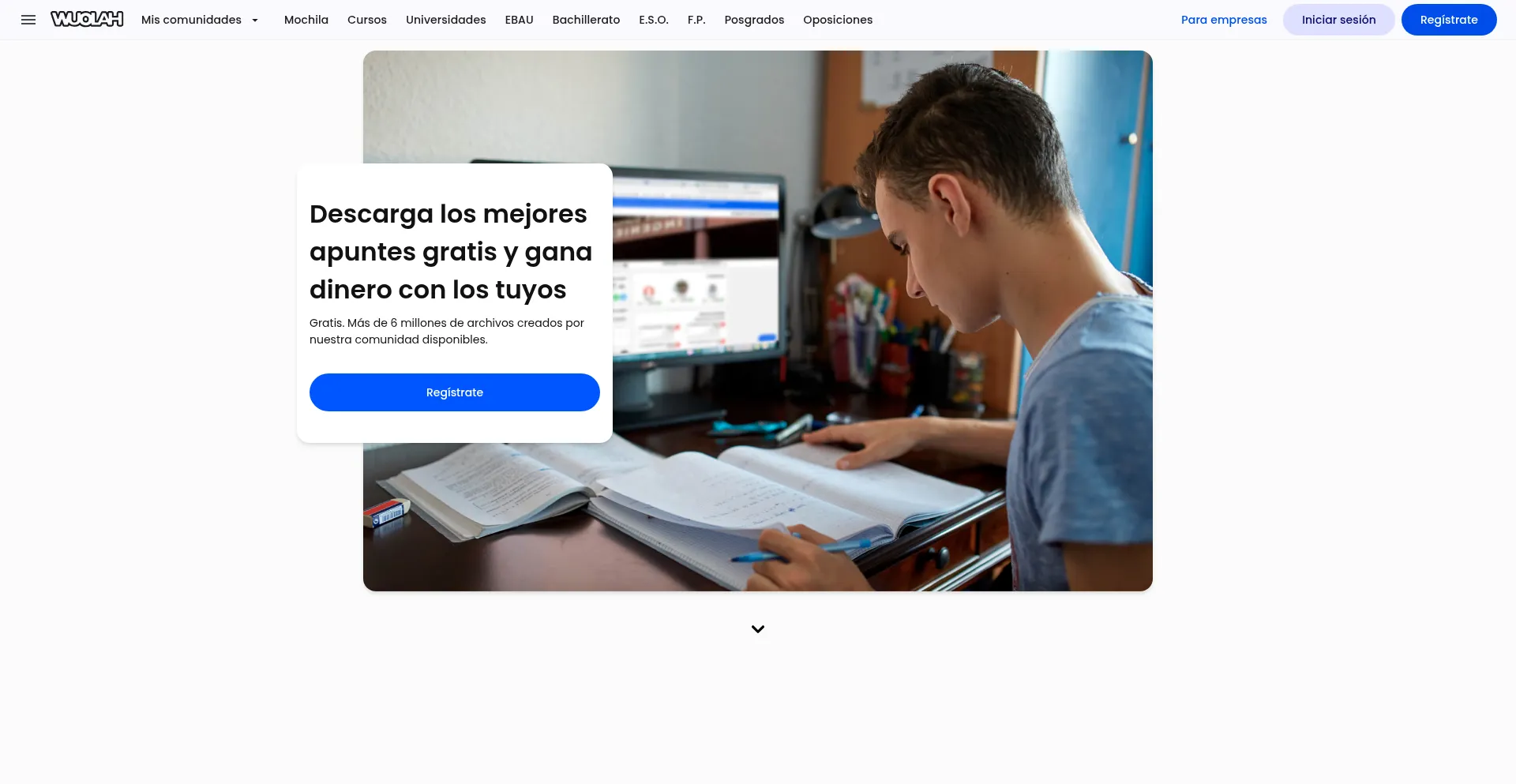Open the EBAU section
Image resolution: width=1516 pixels, height=784 pixels.
(520, 20)
